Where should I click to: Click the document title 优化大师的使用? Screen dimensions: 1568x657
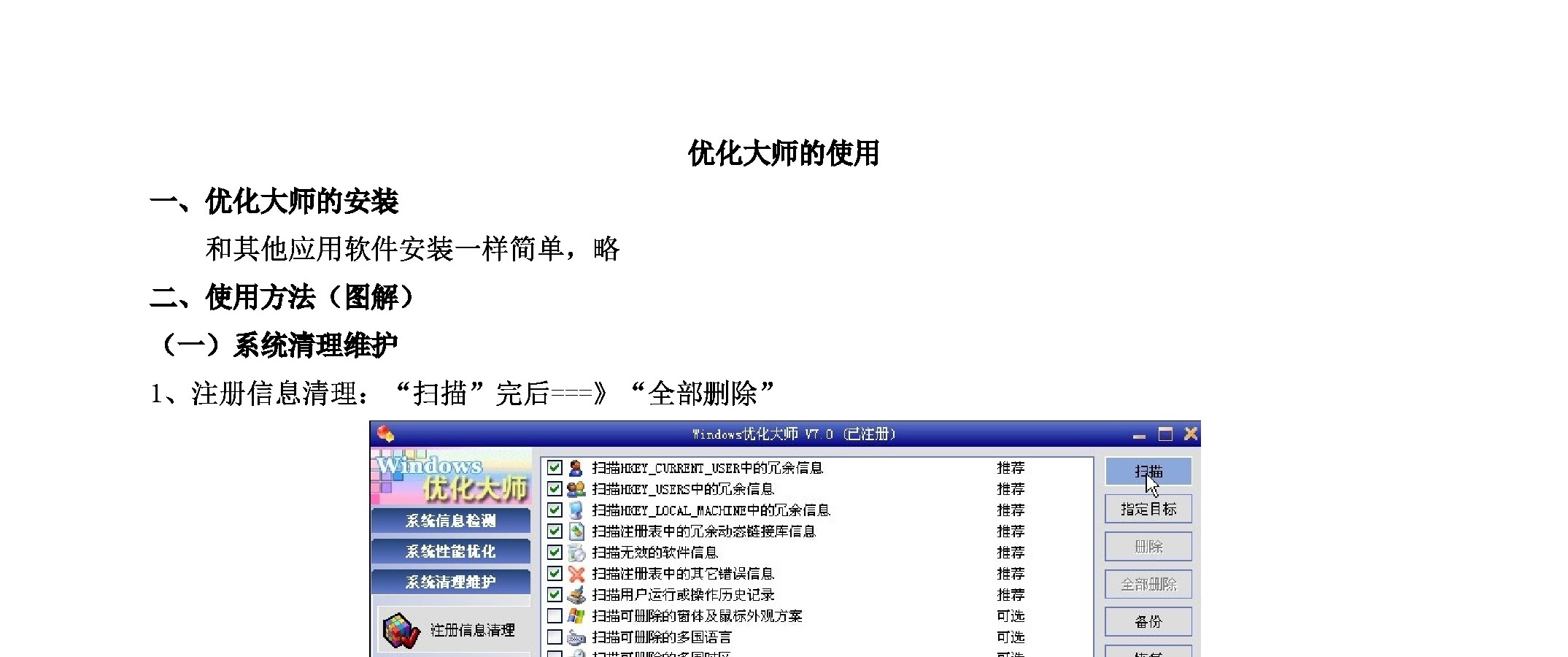784,153
